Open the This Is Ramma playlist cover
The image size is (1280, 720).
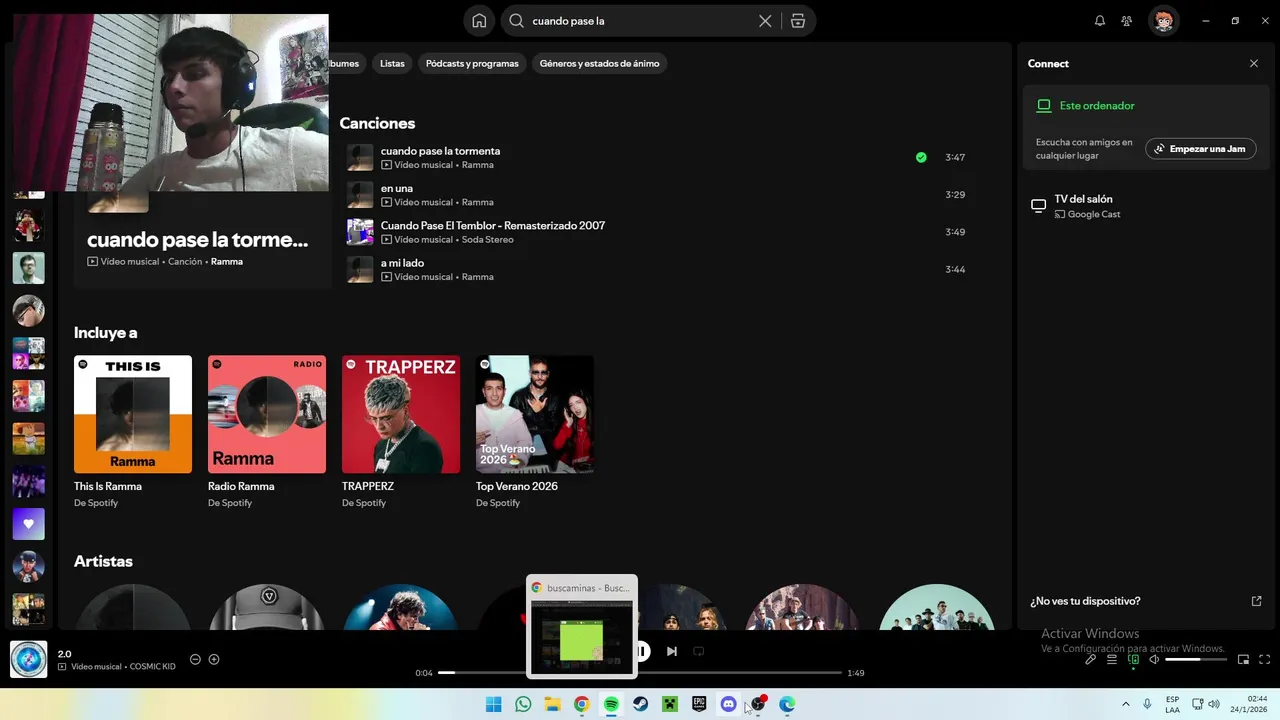(133, 414)
